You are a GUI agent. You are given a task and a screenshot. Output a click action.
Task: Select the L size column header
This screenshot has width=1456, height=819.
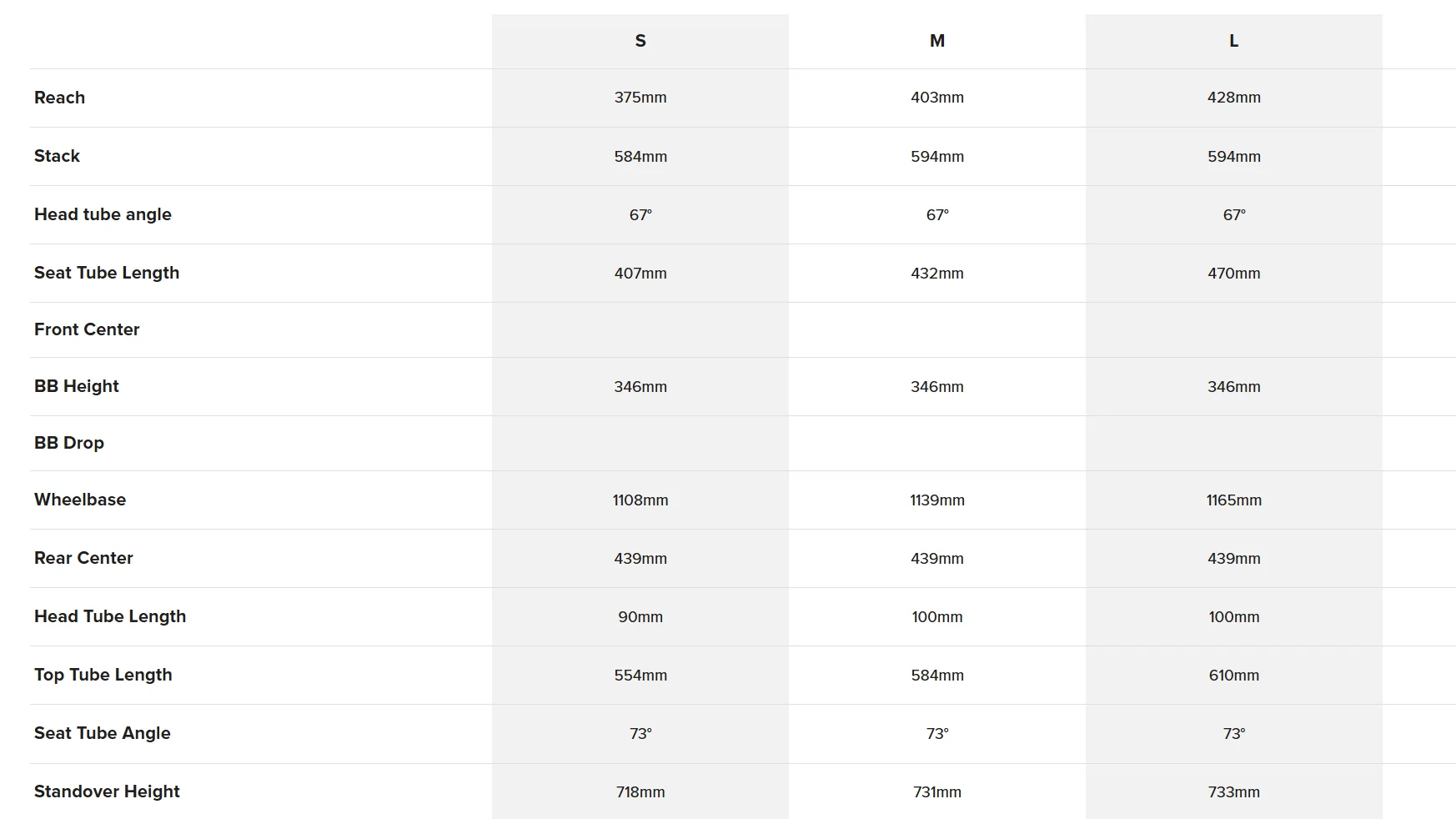[x=1234, y=41]
